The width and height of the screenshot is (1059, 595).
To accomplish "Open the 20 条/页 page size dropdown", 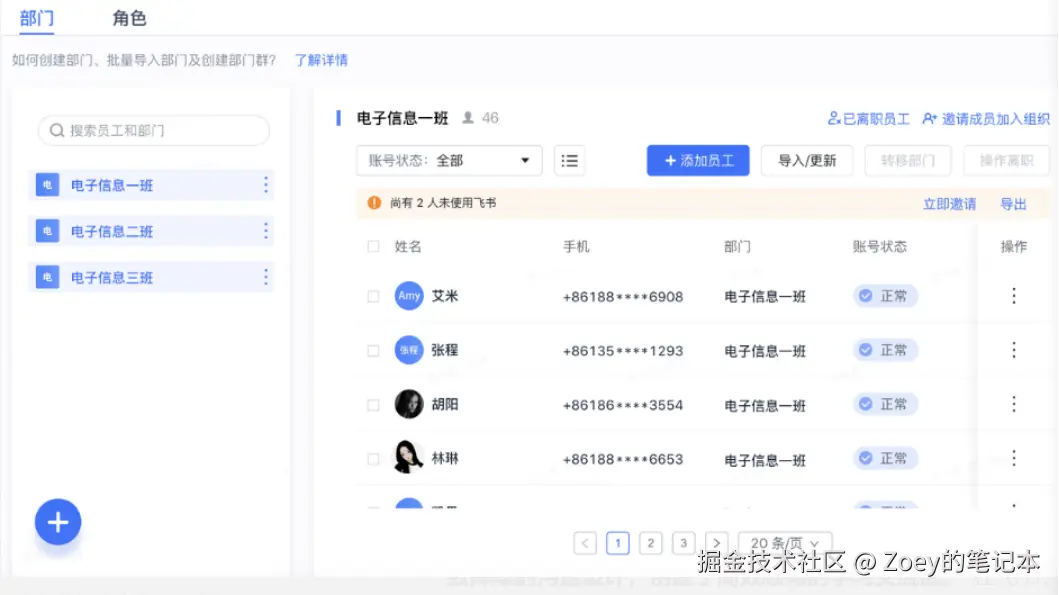I will coord(785,543).
